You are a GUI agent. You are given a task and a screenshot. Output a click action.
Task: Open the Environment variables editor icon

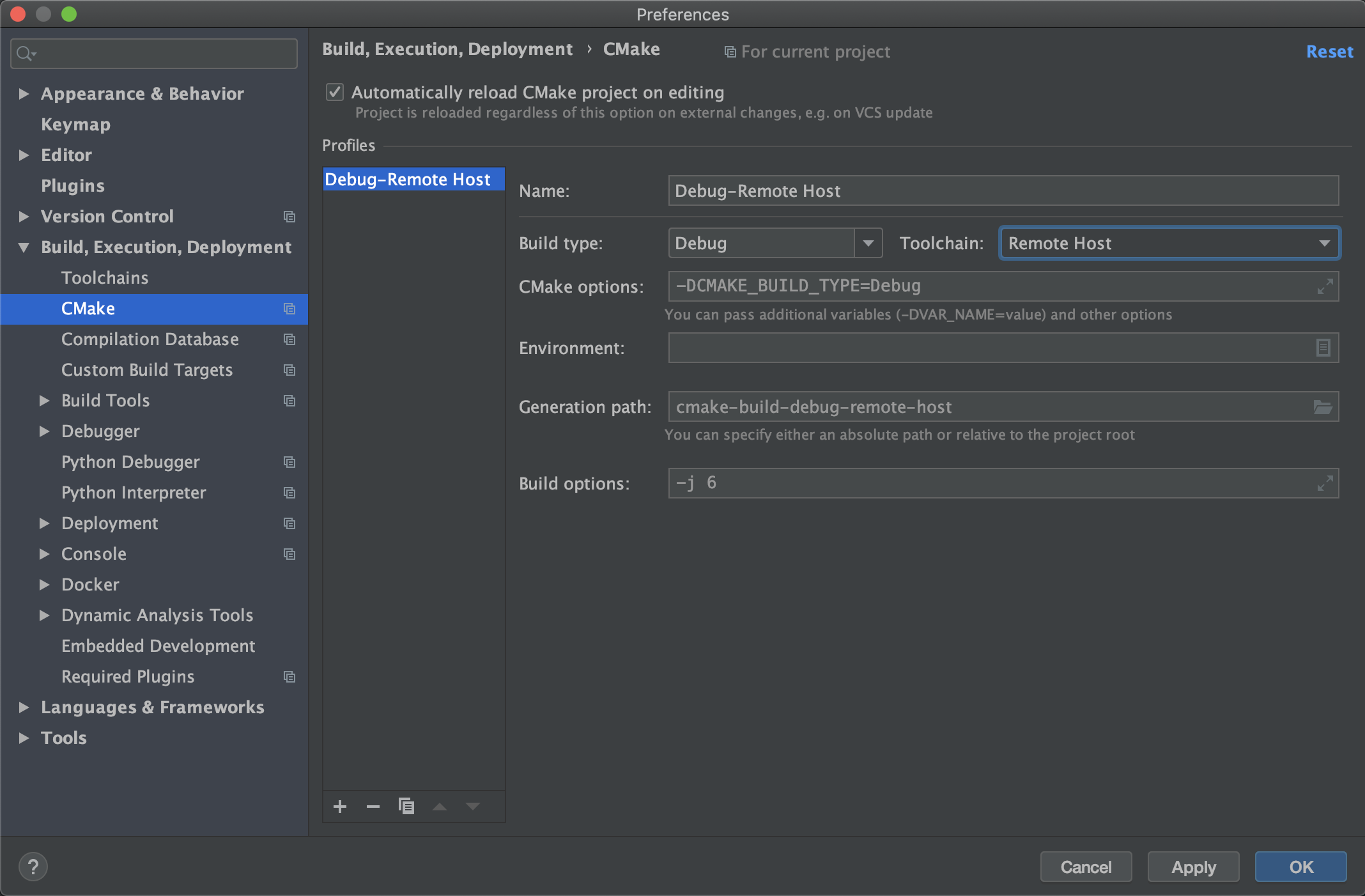pos(1323,348)
